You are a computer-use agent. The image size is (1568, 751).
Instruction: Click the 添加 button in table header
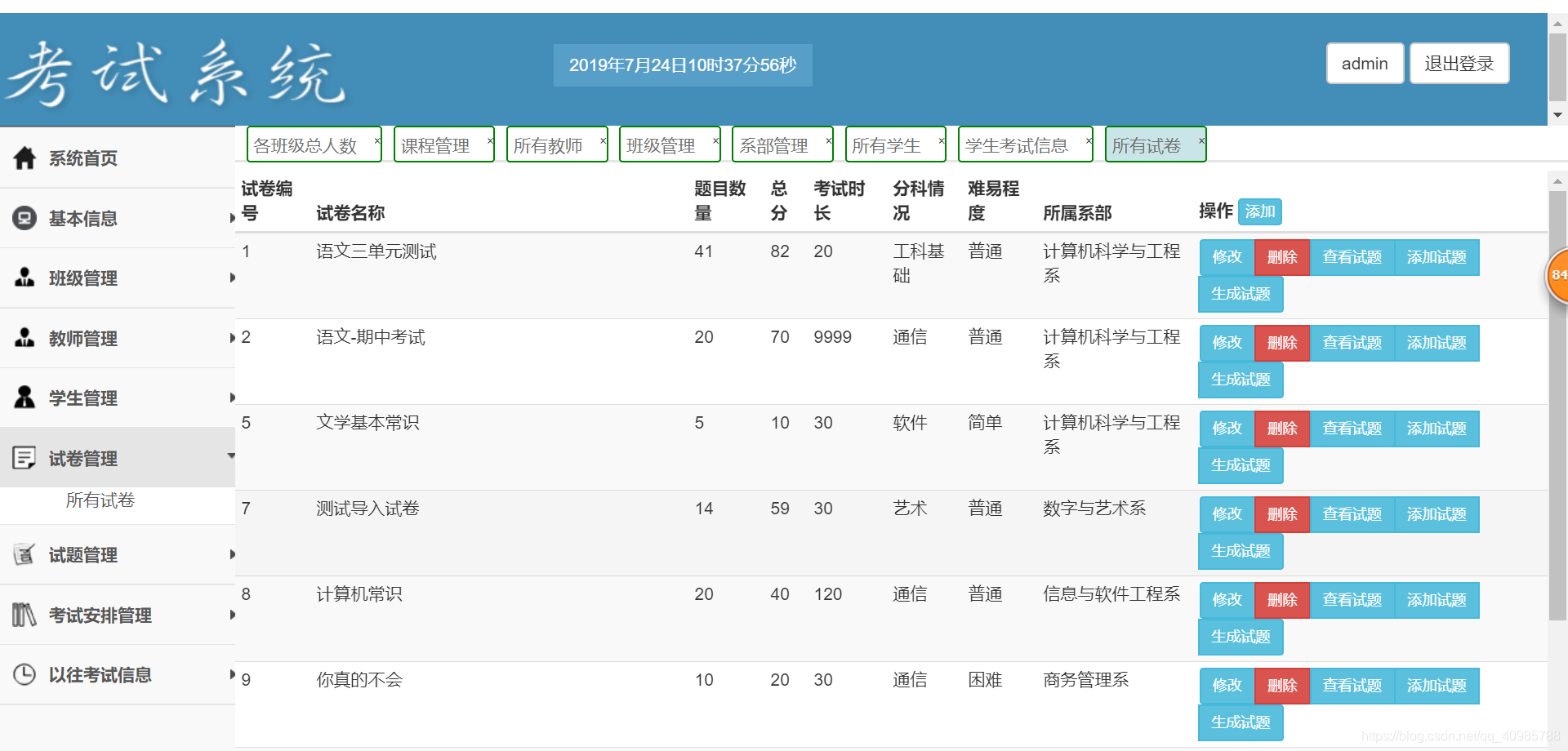tap(1260, 211)
